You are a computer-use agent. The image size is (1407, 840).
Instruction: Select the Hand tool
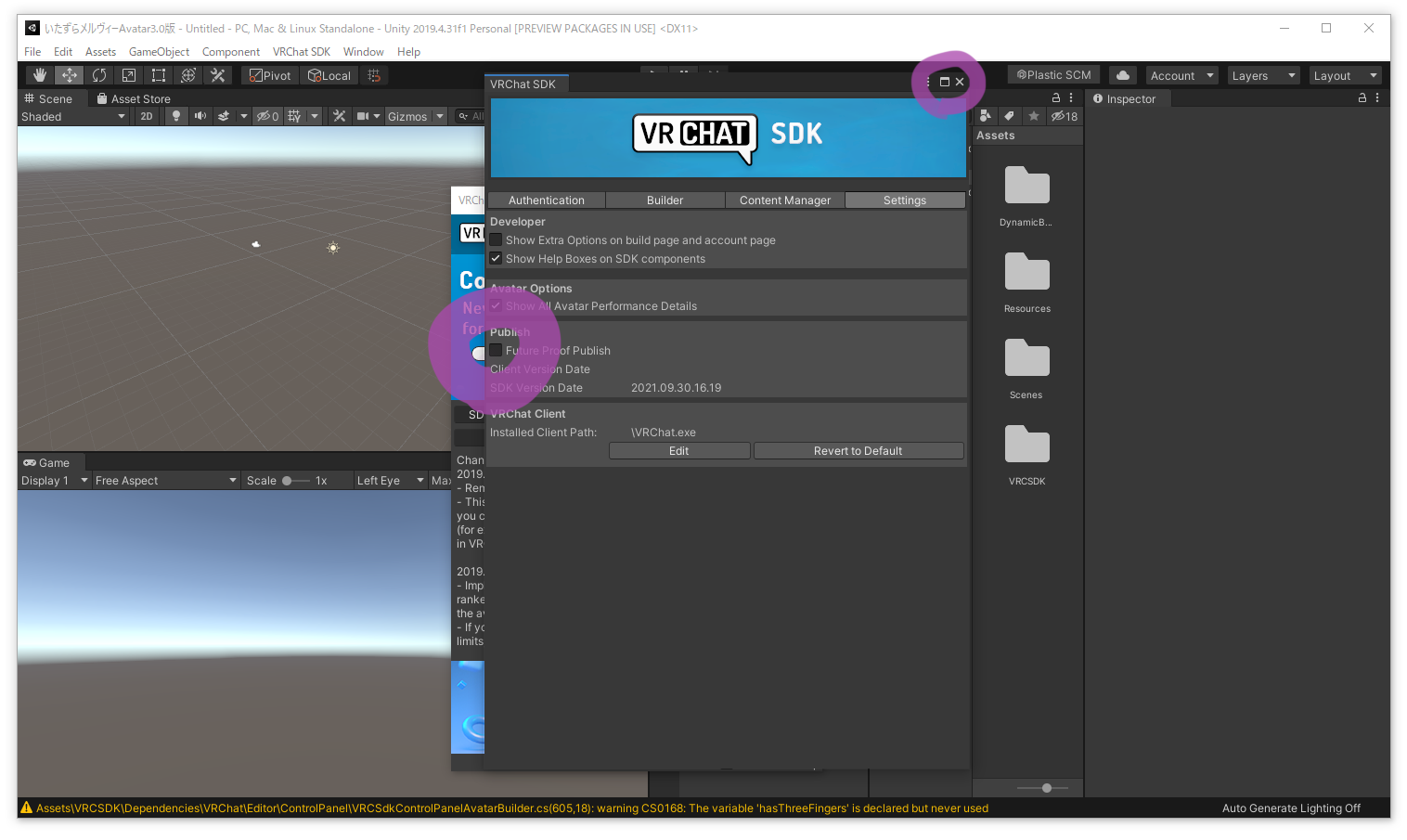(40, 75)
